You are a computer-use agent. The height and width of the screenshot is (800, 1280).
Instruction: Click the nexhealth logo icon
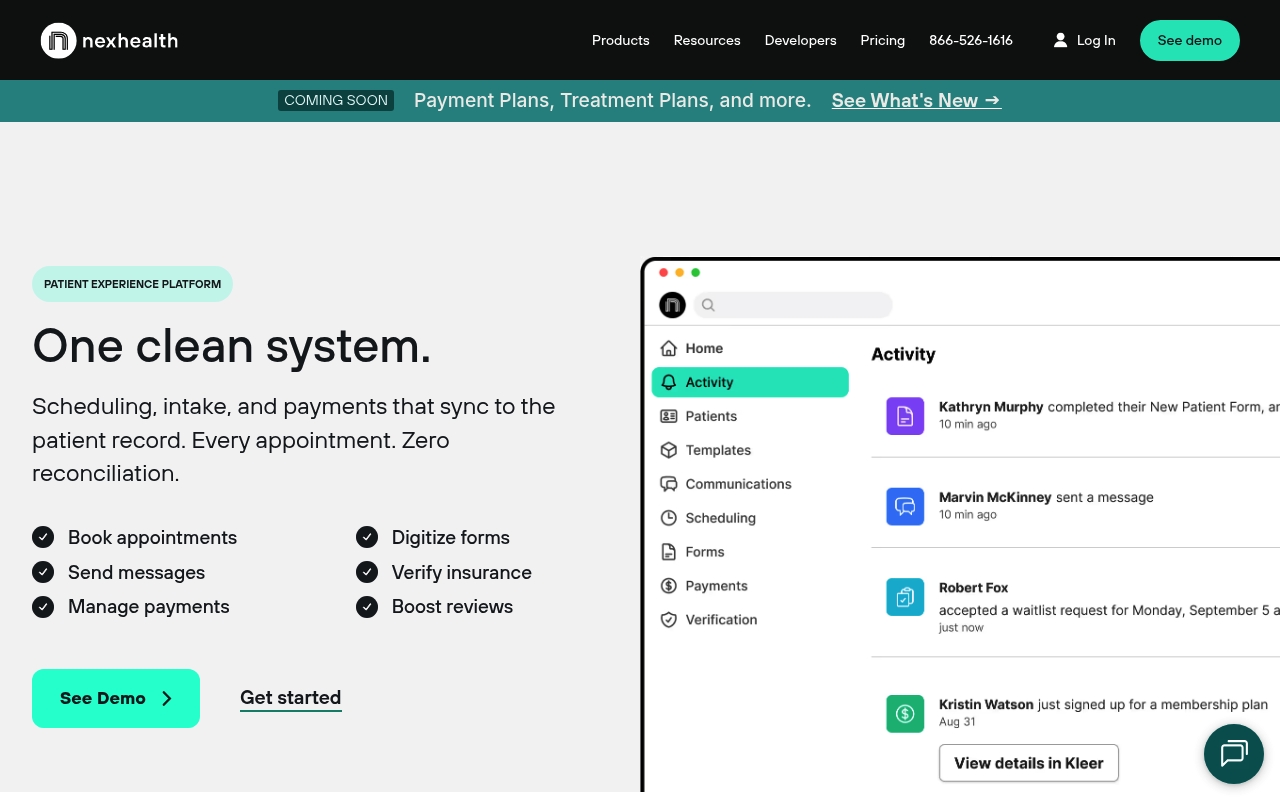click(x=58, y=40)
